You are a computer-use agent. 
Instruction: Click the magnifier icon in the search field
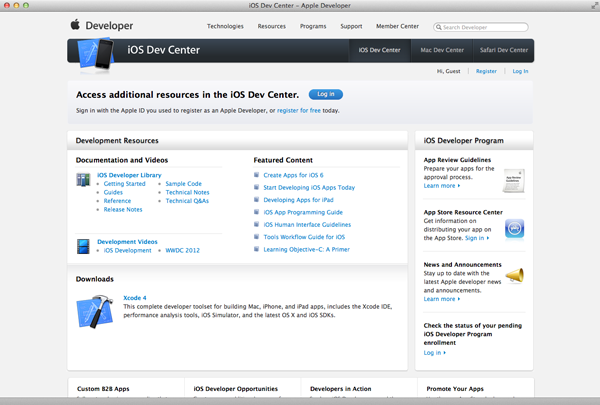click(439, 27)
